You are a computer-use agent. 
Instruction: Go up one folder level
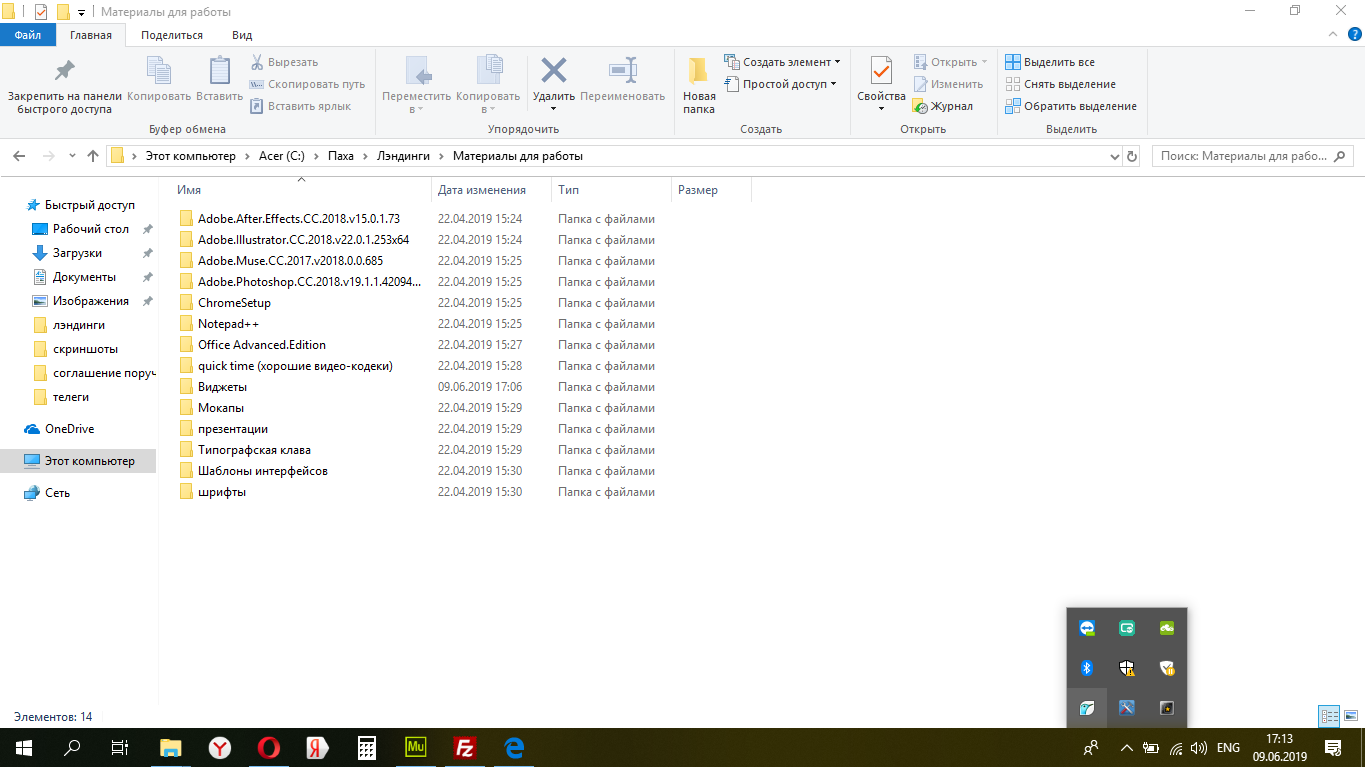tap(93, 156)
